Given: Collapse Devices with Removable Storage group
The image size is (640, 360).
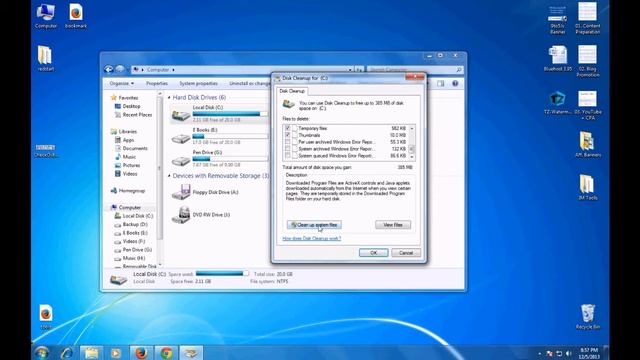Looking at the screenshot, I should 169,176.
